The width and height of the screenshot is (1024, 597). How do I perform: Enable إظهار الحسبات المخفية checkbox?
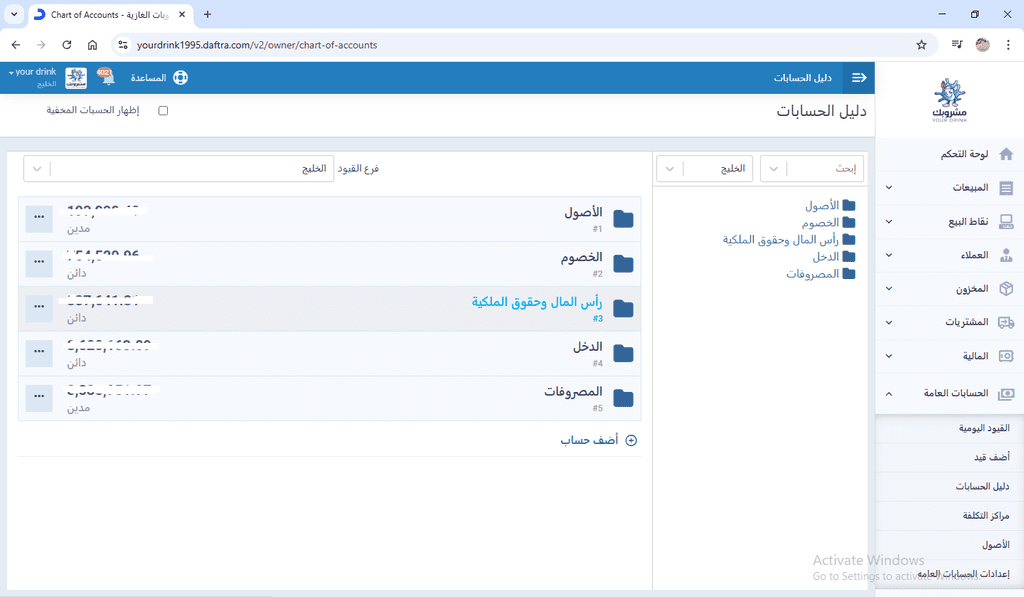tap(163, 111)
